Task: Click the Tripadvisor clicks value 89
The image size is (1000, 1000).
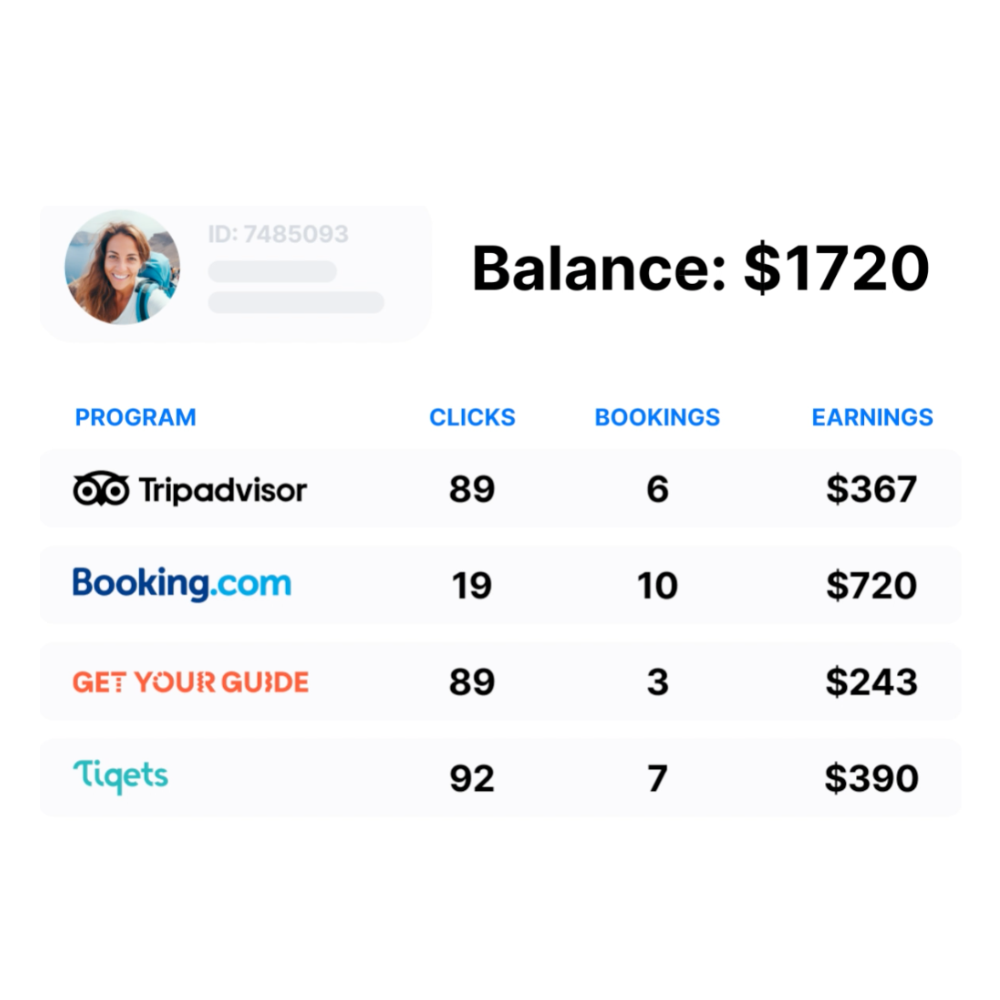Action: [x=472, y=490]
